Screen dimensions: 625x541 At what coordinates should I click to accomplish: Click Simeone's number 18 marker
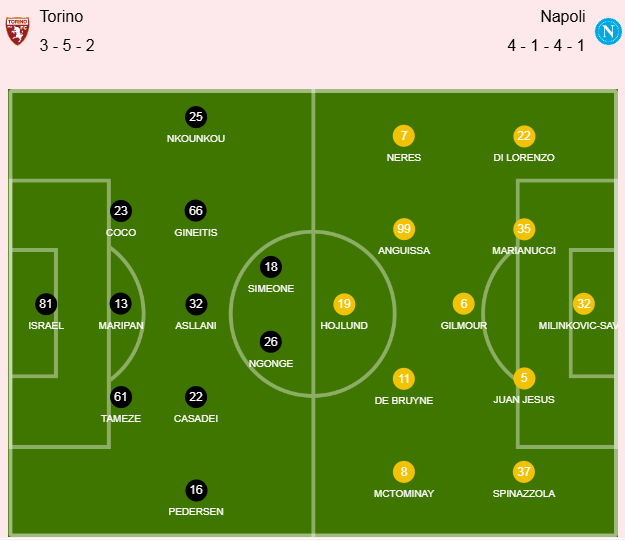point(271,267)
